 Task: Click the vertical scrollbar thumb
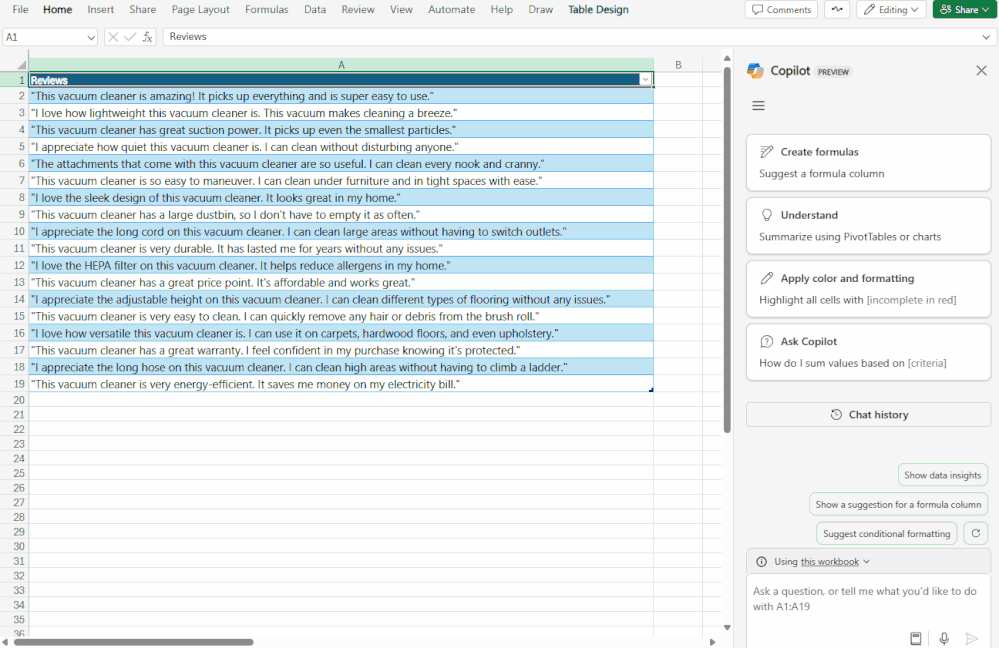727,250
